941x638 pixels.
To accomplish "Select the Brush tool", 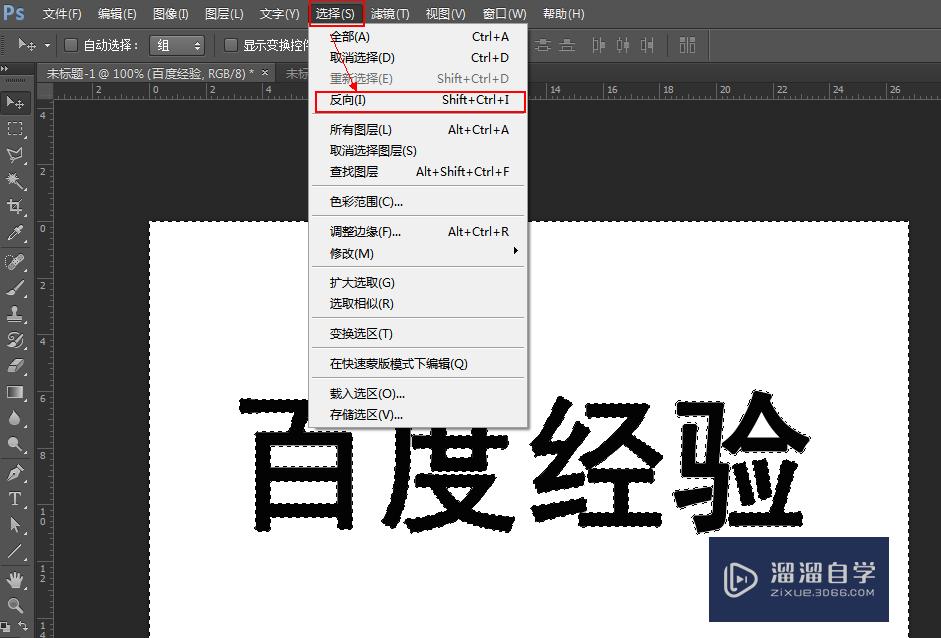I will tap(15, 289).
